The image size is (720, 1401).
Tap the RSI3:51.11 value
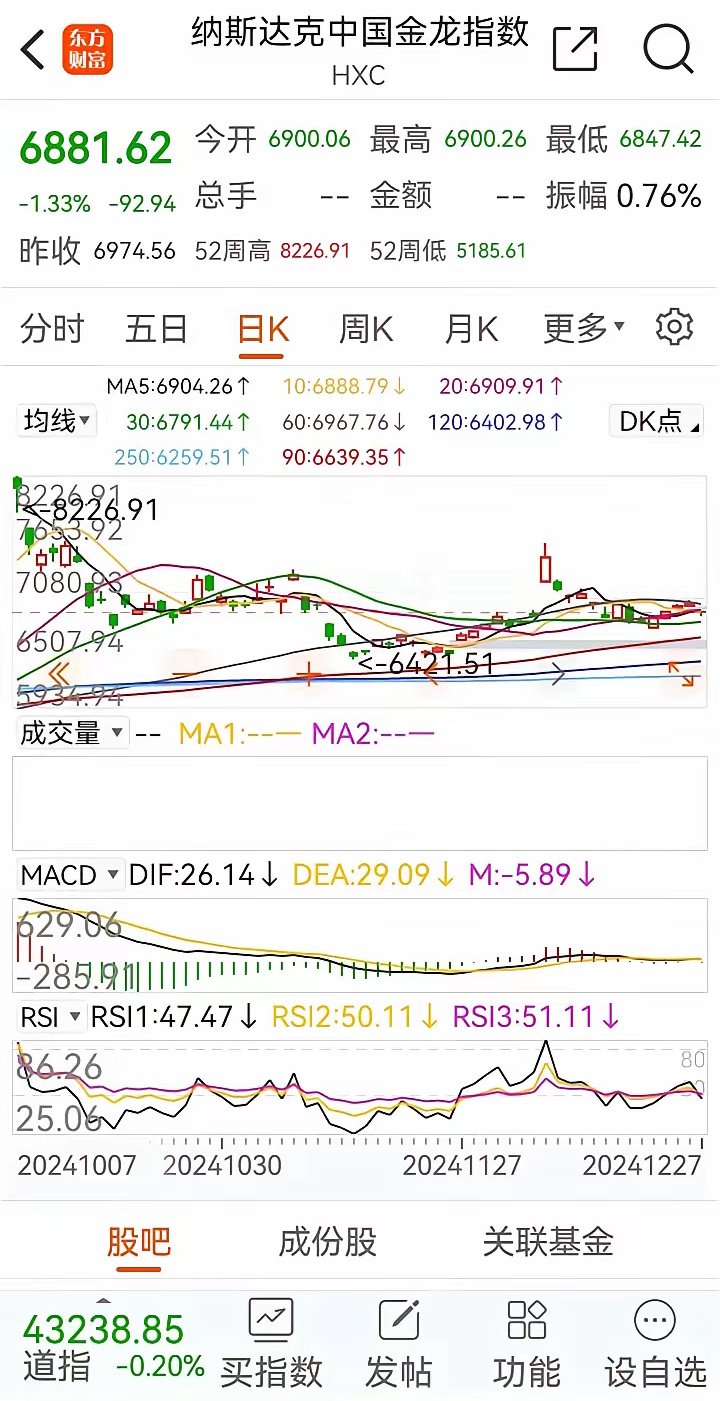point(537,1018)
